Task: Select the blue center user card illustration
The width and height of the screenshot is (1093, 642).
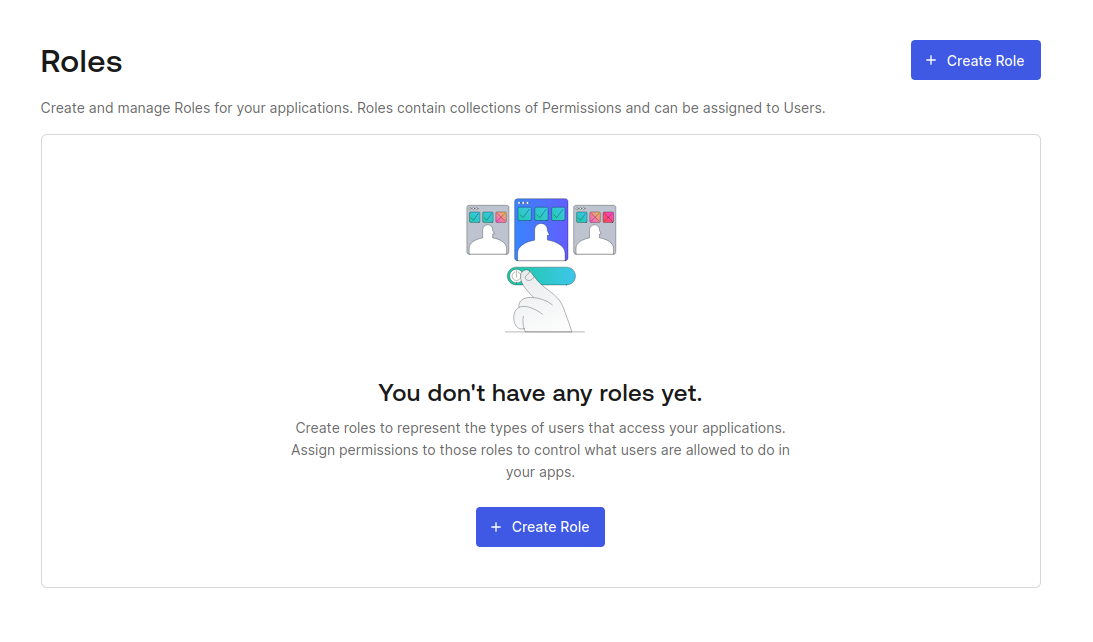Action: click(541, 229)
